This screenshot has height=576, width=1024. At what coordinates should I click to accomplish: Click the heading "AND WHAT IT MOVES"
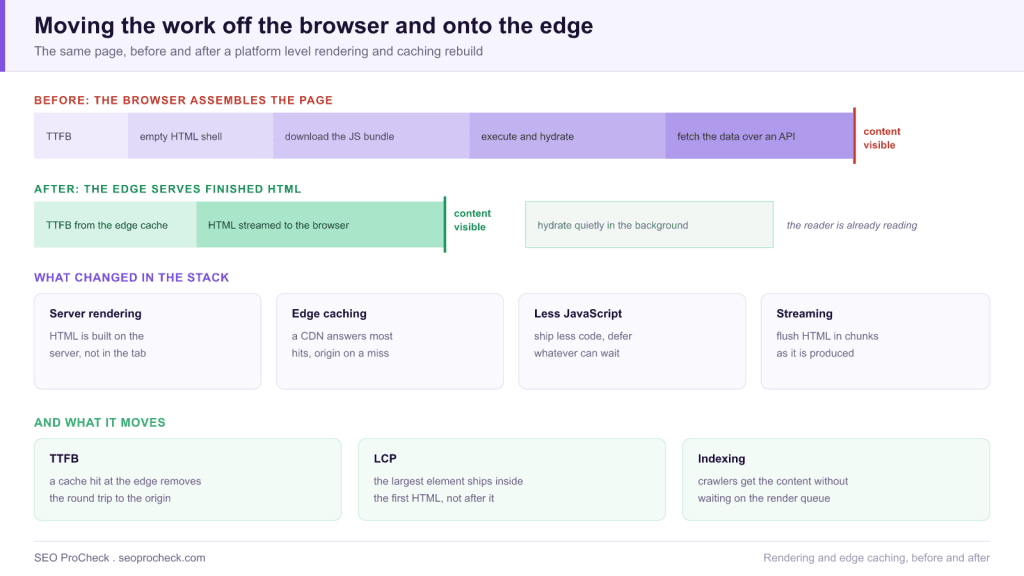coord(100,423)
